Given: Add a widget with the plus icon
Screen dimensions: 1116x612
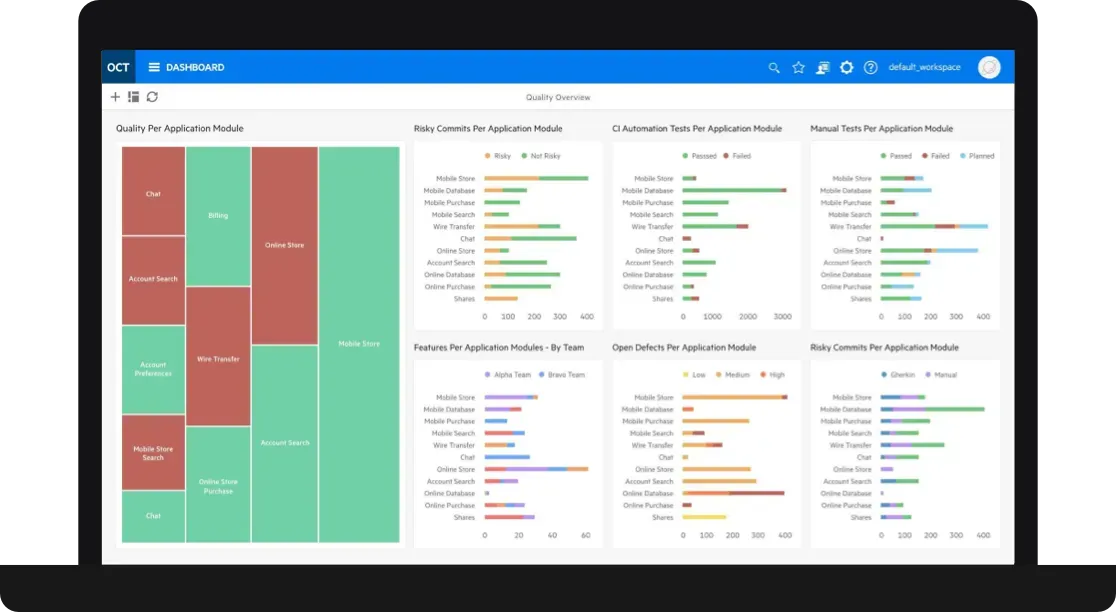Looking at the screenshot, I should tap(115, 97).
